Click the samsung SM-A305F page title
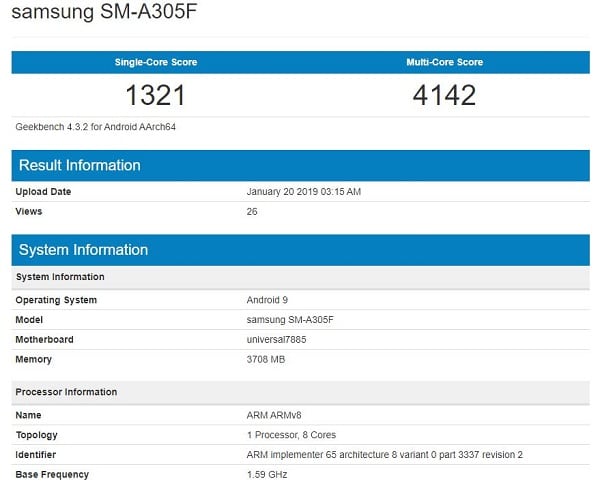Viewport: 600px width, 490px height. 104,11
